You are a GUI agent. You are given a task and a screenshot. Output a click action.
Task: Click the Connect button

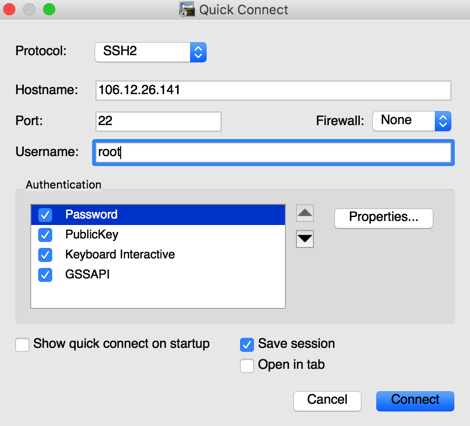[415, 401]
